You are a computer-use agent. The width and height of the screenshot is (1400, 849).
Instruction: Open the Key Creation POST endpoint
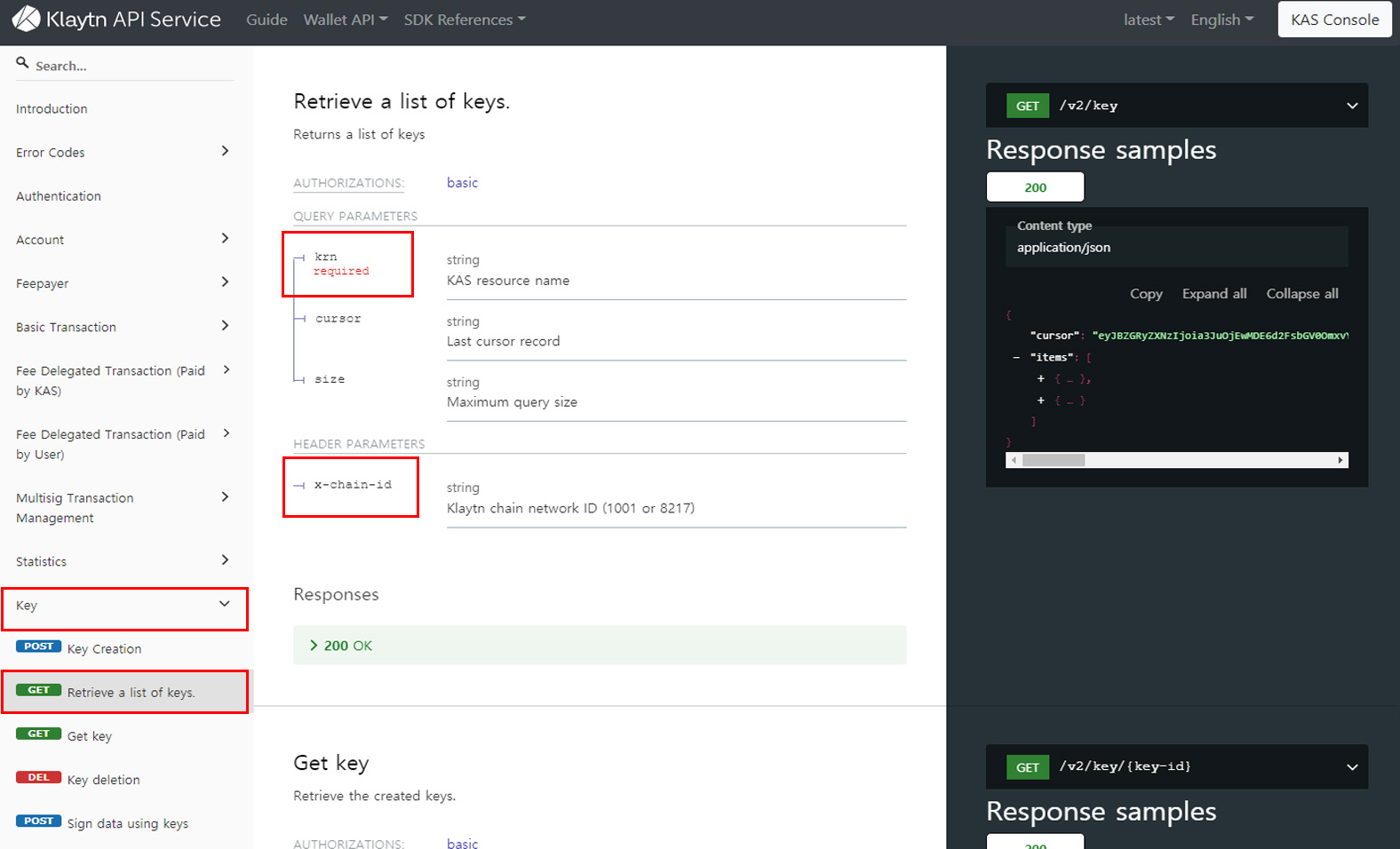(x=104, y=648)
